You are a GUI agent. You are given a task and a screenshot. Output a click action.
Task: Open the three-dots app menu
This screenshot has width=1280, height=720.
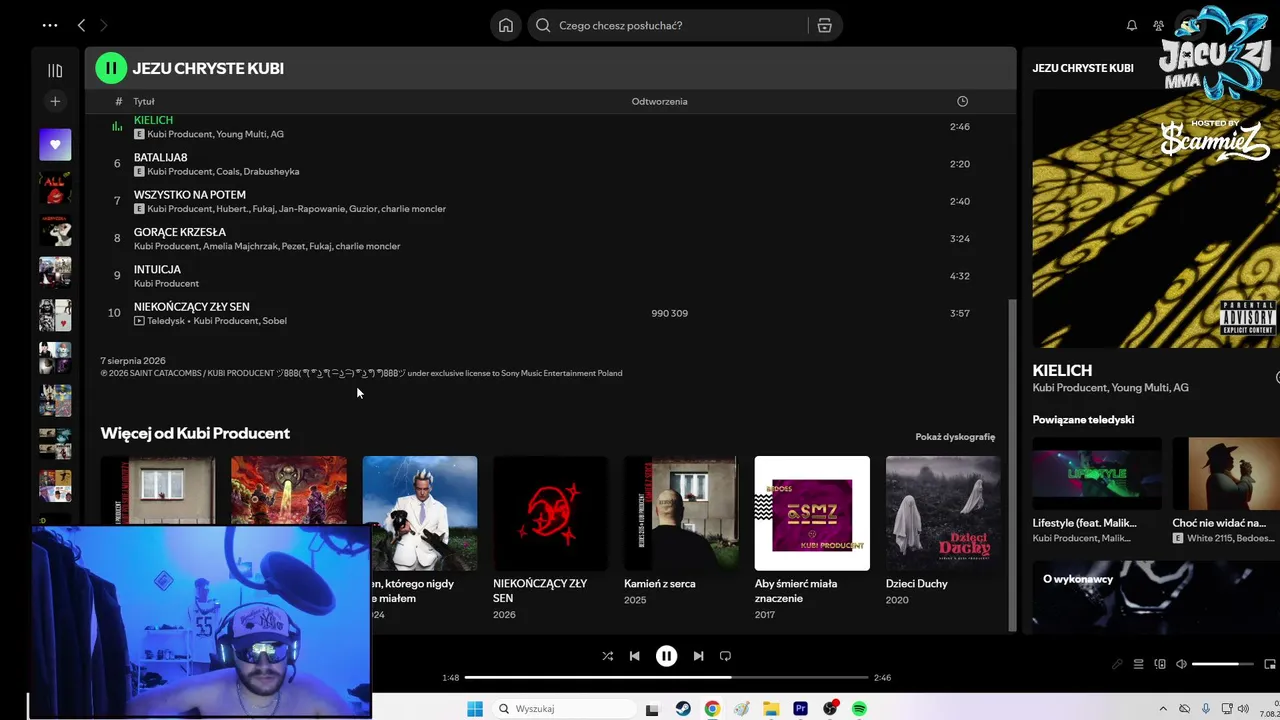coord(50,25)
